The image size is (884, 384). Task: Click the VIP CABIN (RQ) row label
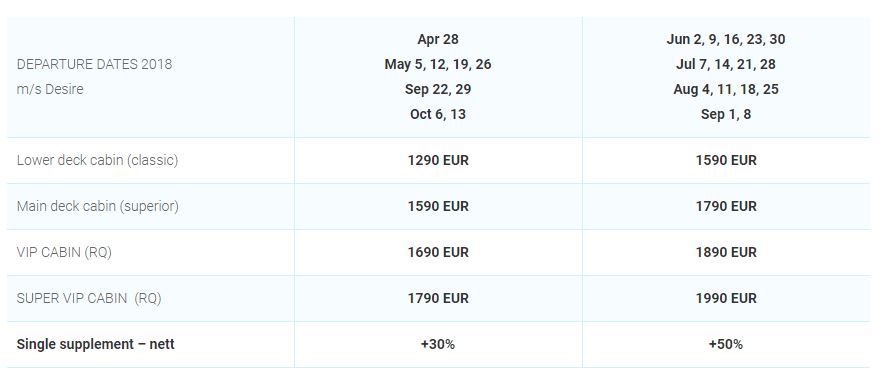(64, 252)
